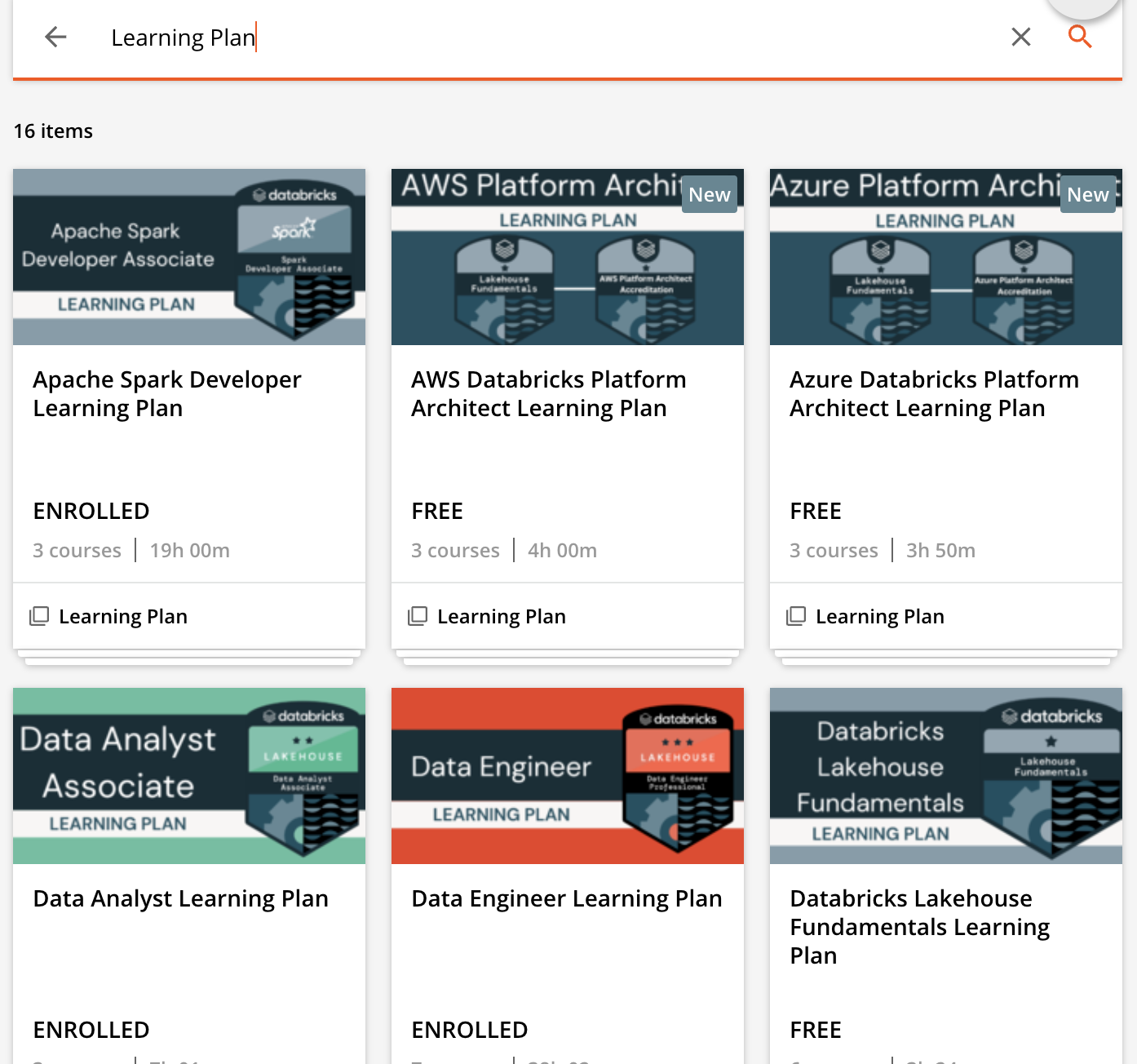
Task: Open the Databricks Lakehouse Fundamentals thumbnail
Action: click(946, 776)
